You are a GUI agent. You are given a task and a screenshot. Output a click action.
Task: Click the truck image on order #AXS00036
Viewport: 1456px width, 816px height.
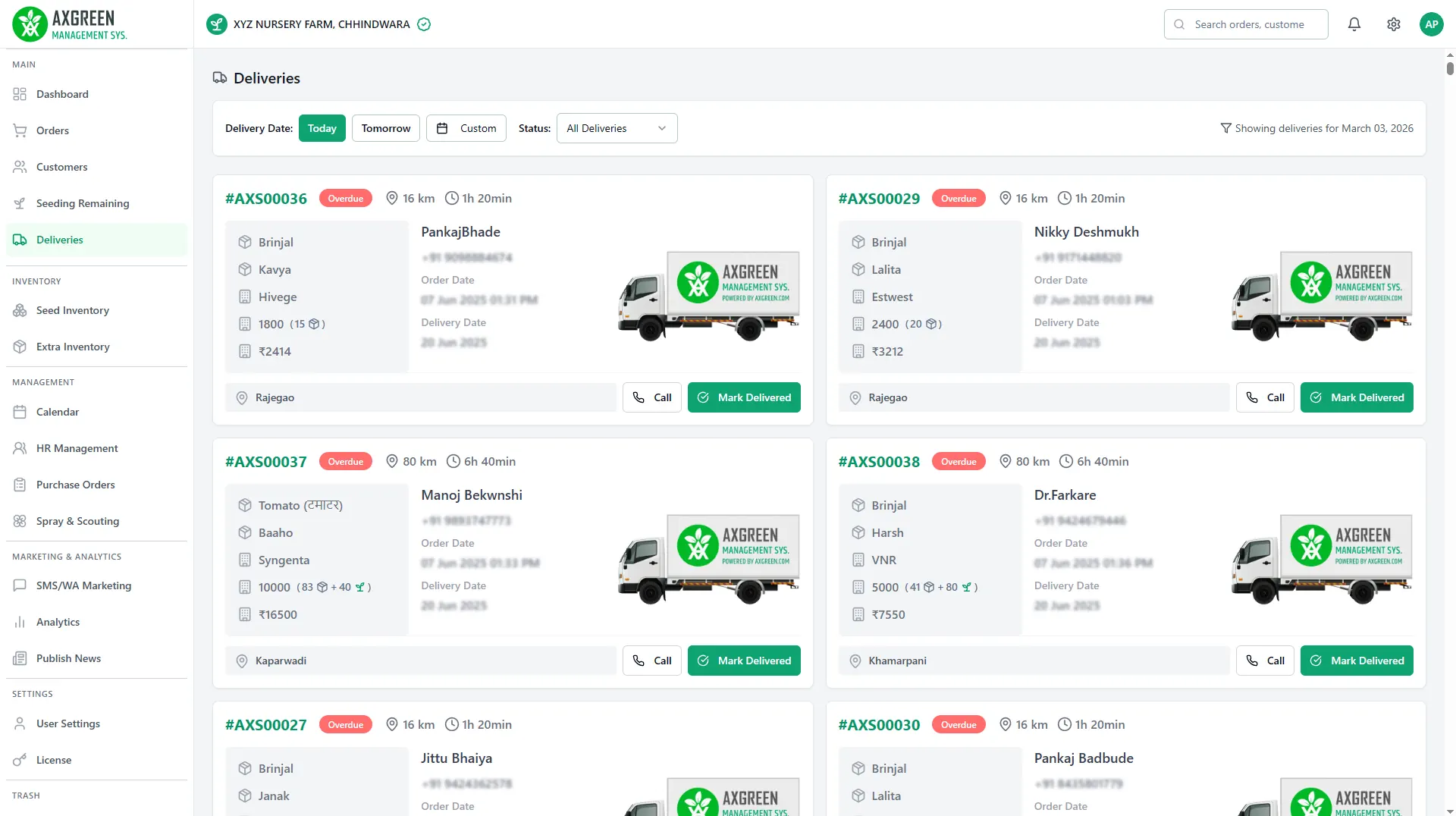(708, 296)
